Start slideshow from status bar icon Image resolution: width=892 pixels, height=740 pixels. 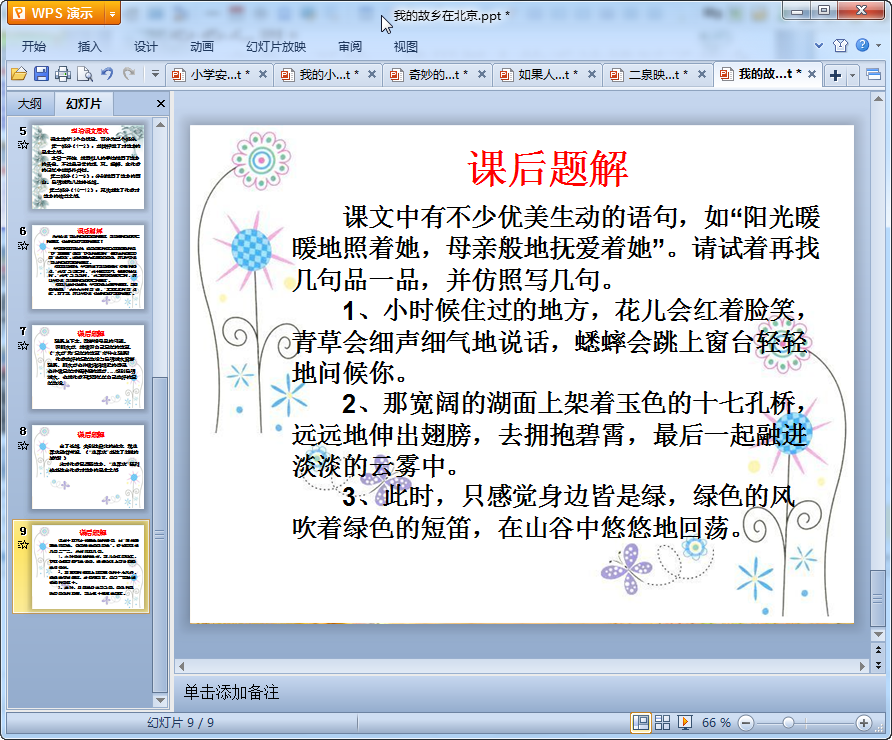pos(685,723)
